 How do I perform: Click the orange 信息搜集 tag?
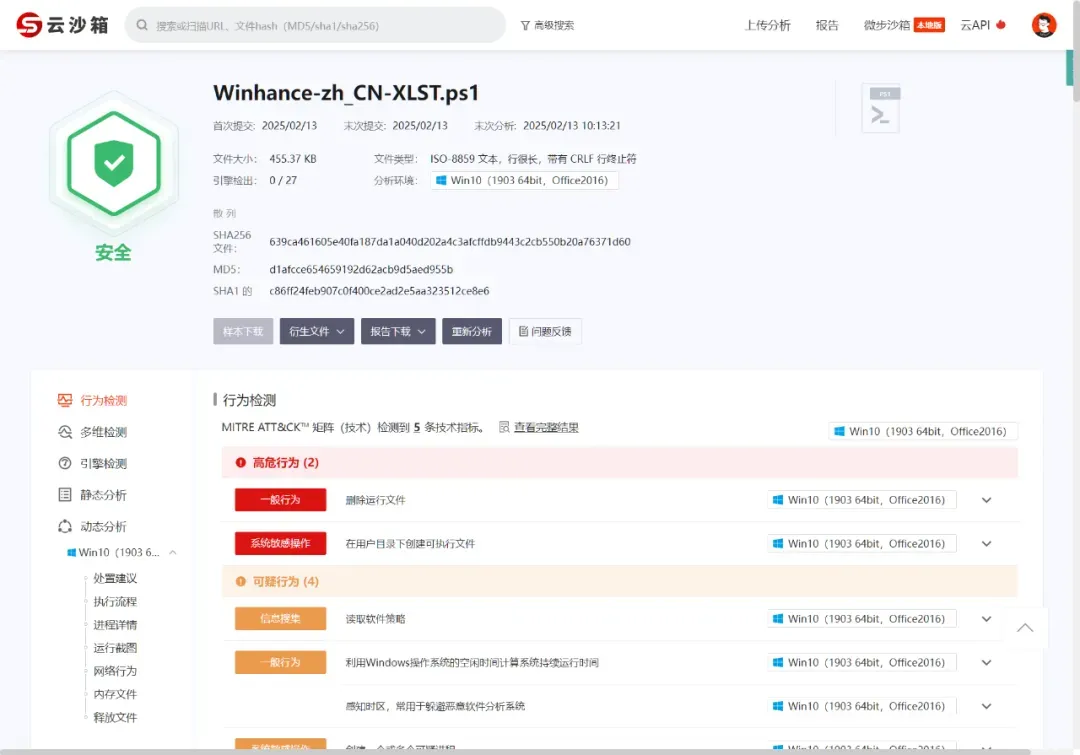click(280, 619)
